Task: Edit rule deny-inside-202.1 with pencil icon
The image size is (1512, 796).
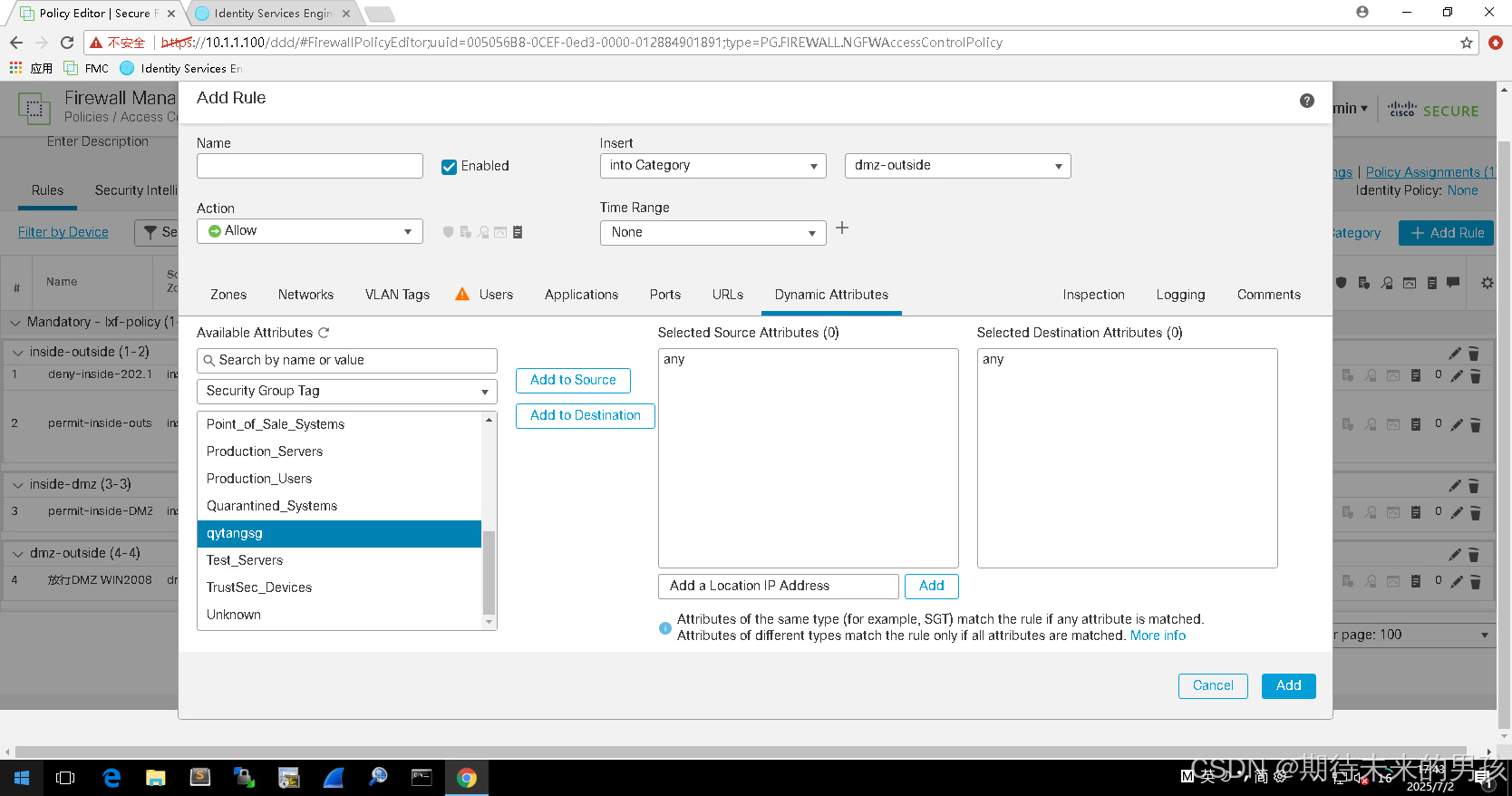Action: 1456,375
